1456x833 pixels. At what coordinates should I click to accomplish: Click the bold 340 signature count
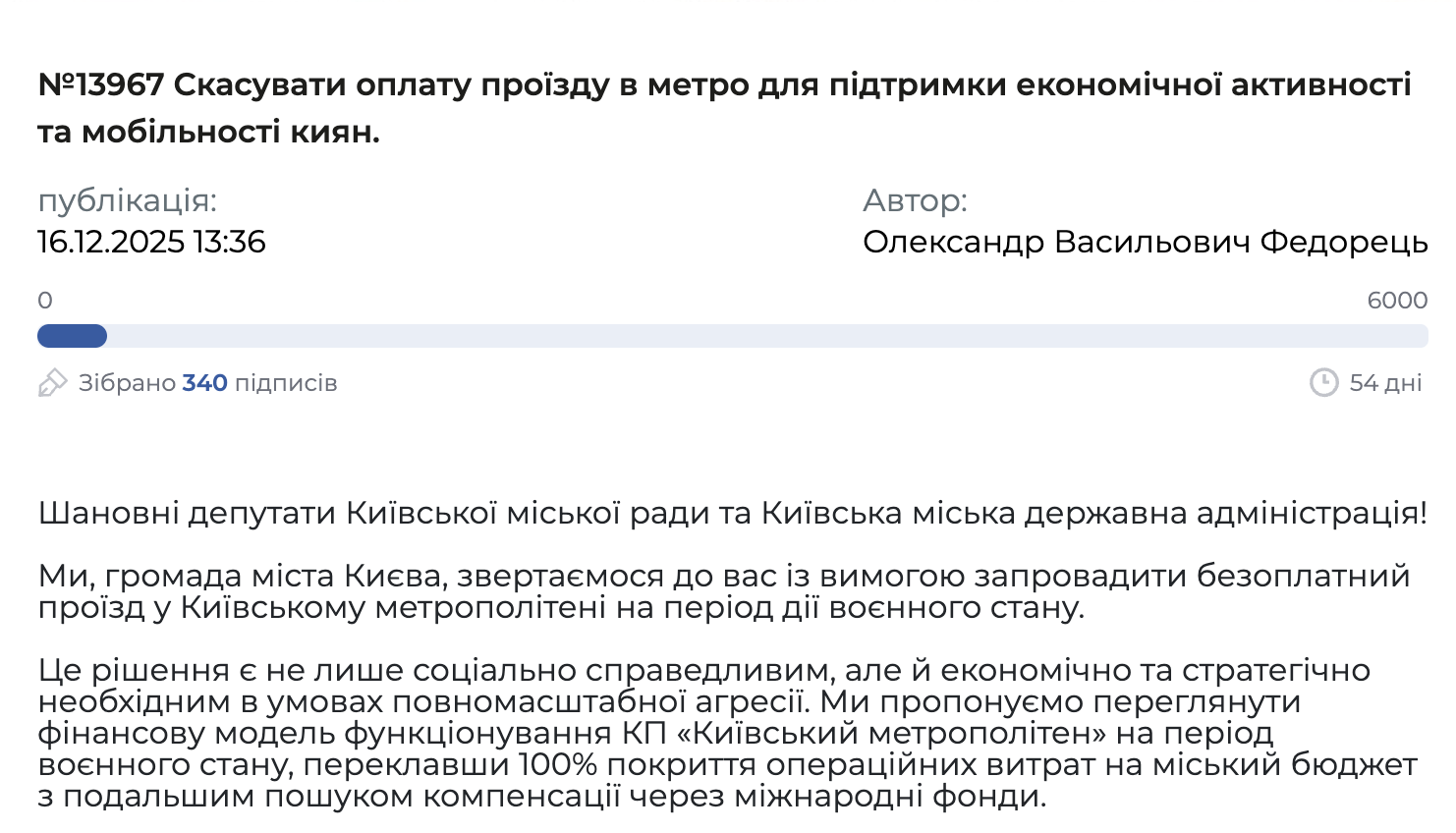[x=204, y=383]
